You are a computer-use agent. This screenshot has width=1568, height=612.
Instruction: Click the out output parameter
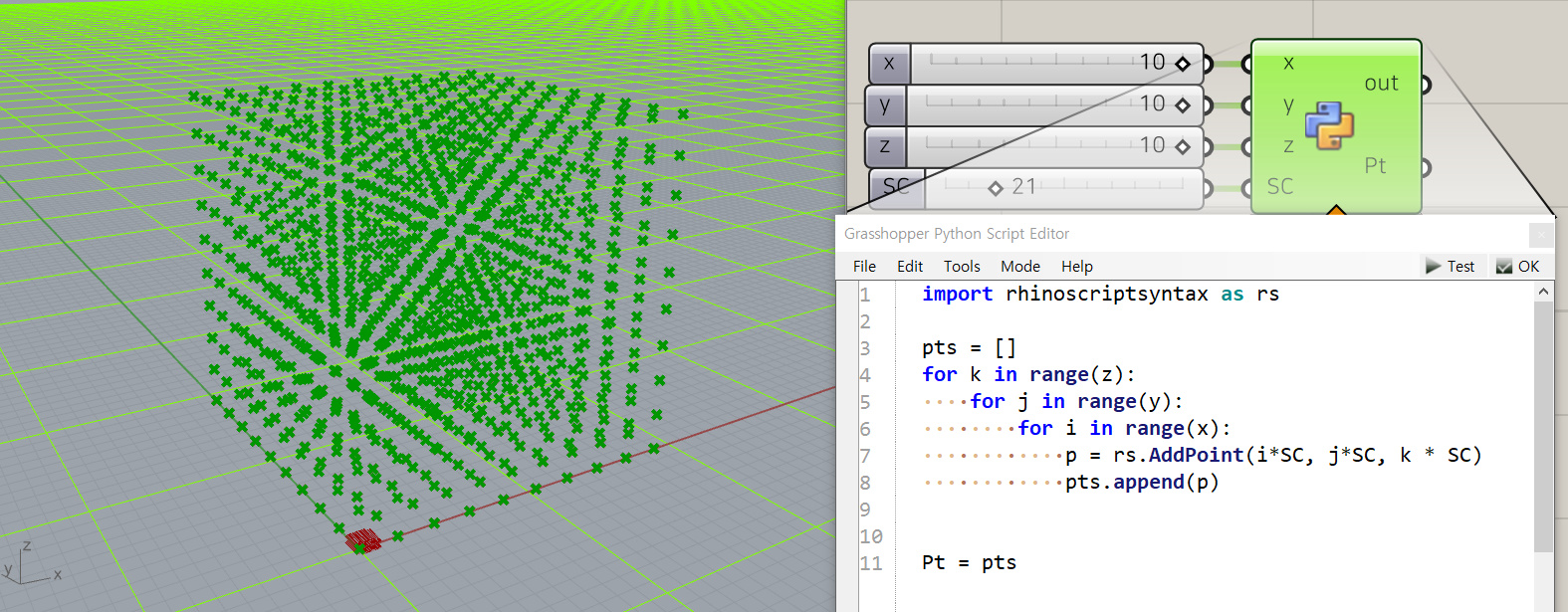click(x=1382, y=84)
